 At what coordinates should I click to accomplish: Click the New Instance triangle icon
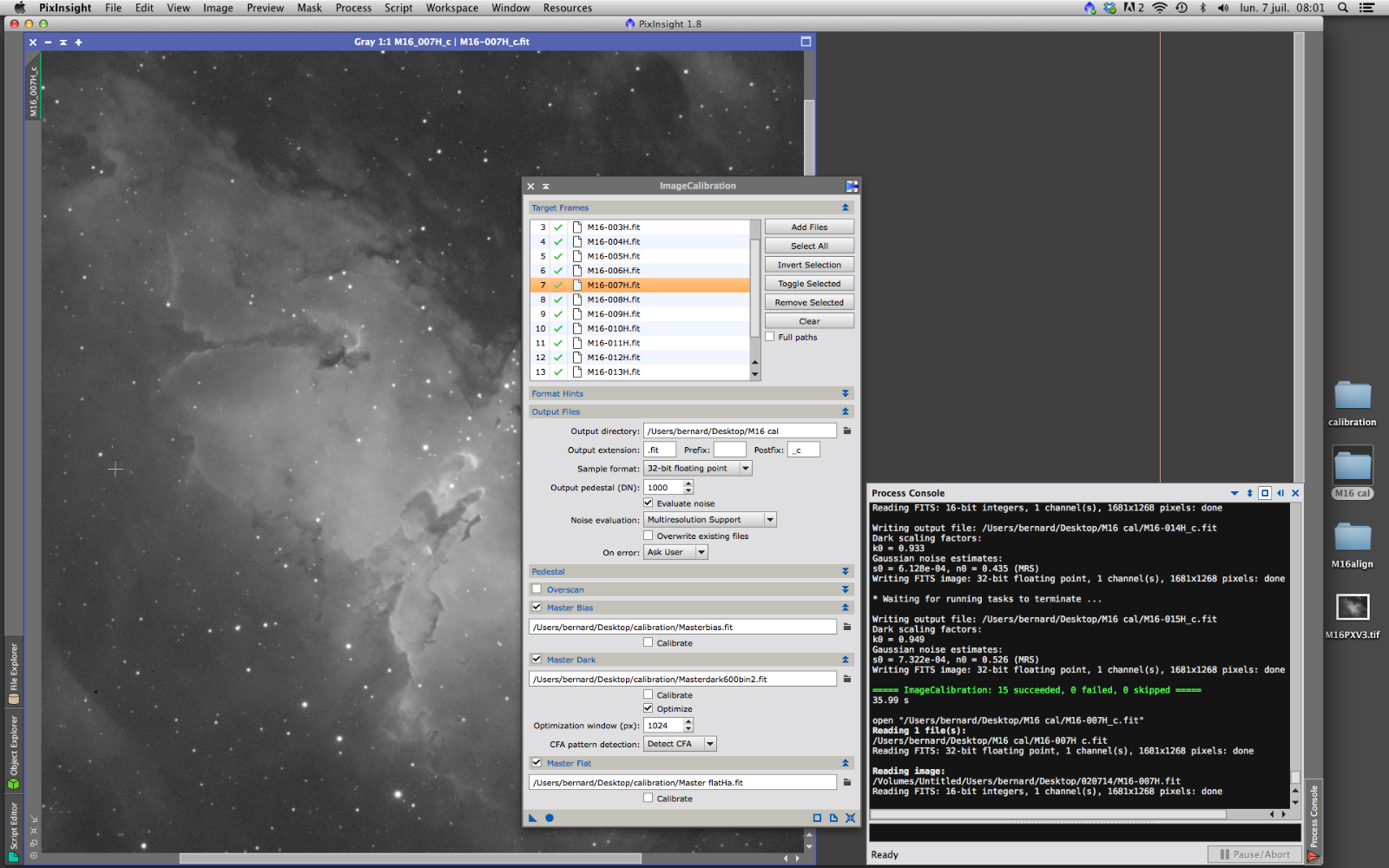pos(533,818)
